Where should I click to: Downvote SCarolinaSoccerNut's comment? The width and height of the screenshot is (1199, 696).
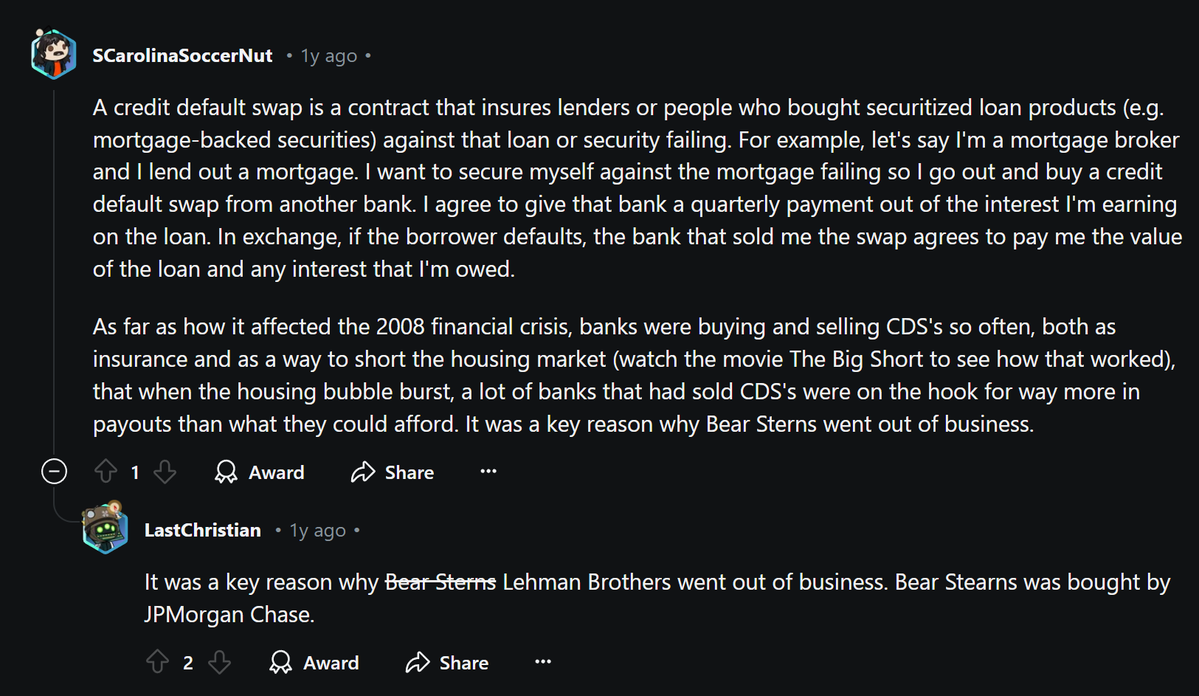166,472
